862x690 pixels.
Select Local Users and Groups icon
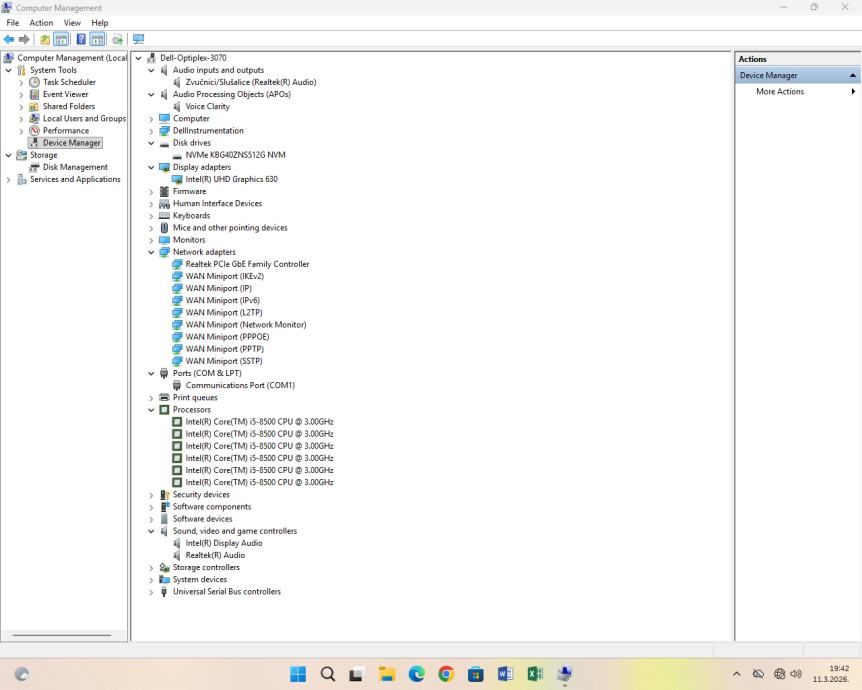35,118
